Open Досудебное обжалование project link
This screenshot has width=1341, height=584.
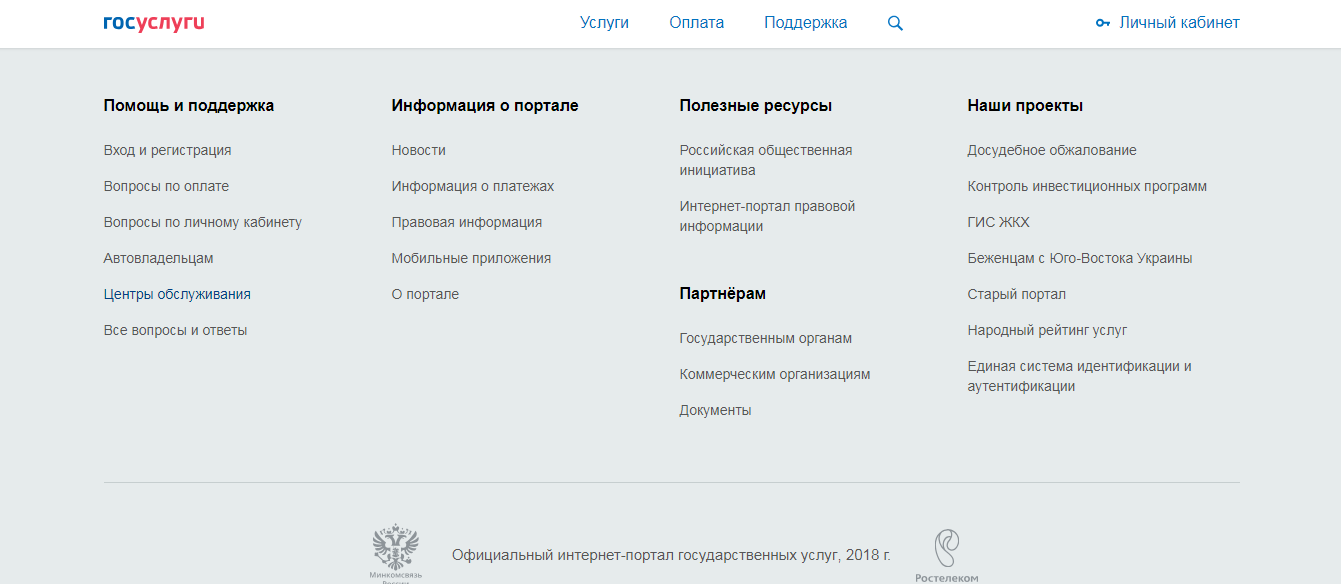(x=1051, y=150)
